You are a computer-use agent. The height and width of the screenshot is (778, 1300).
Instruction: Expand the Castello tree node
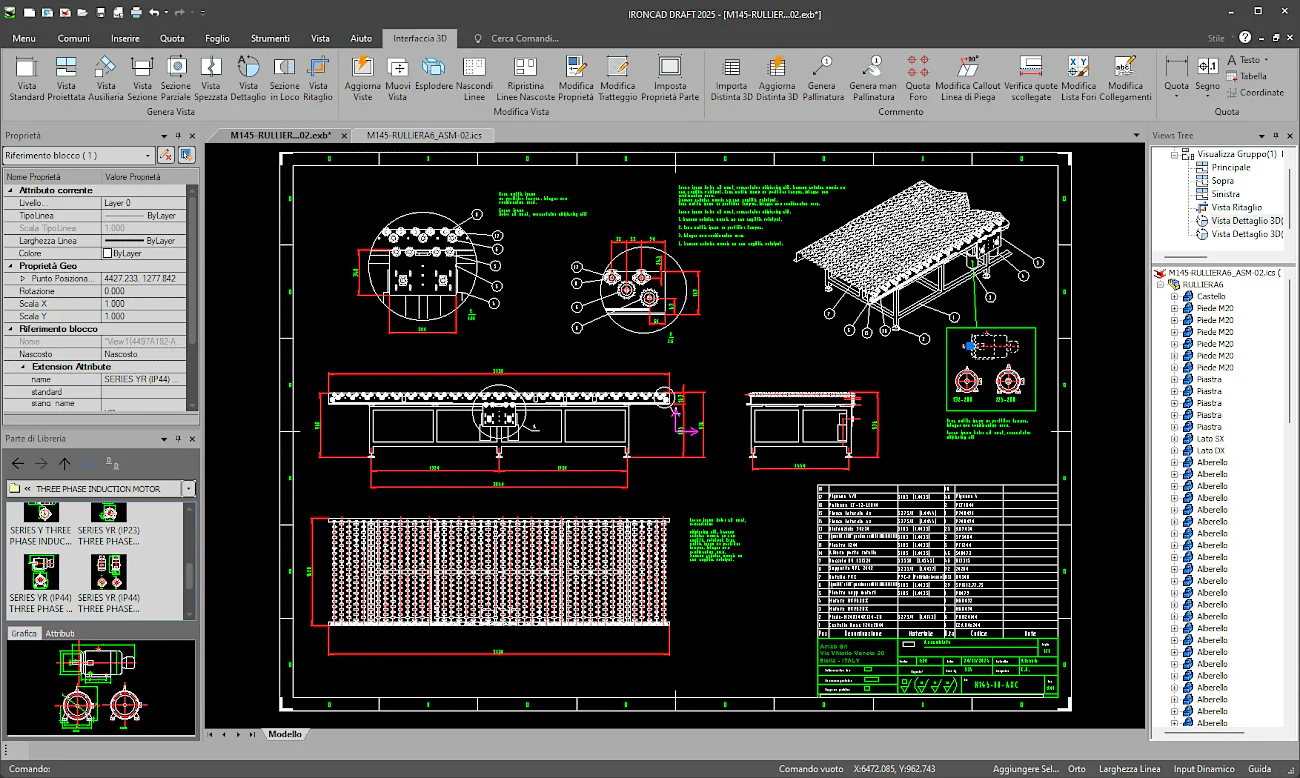click(1174, 297)
